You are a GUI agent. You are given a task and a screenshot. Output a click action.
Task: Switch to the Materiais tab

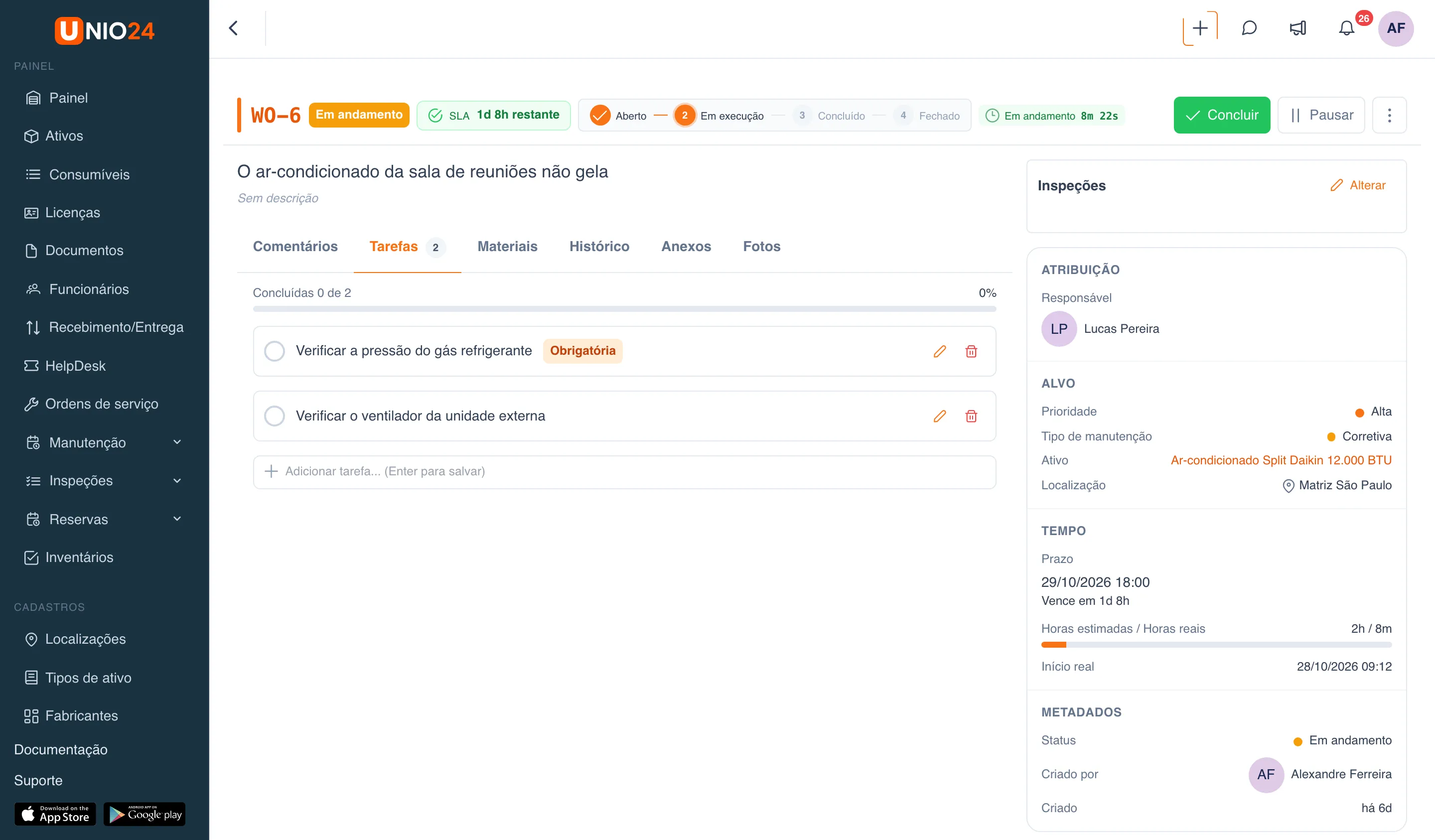click(x=507, y=247)
